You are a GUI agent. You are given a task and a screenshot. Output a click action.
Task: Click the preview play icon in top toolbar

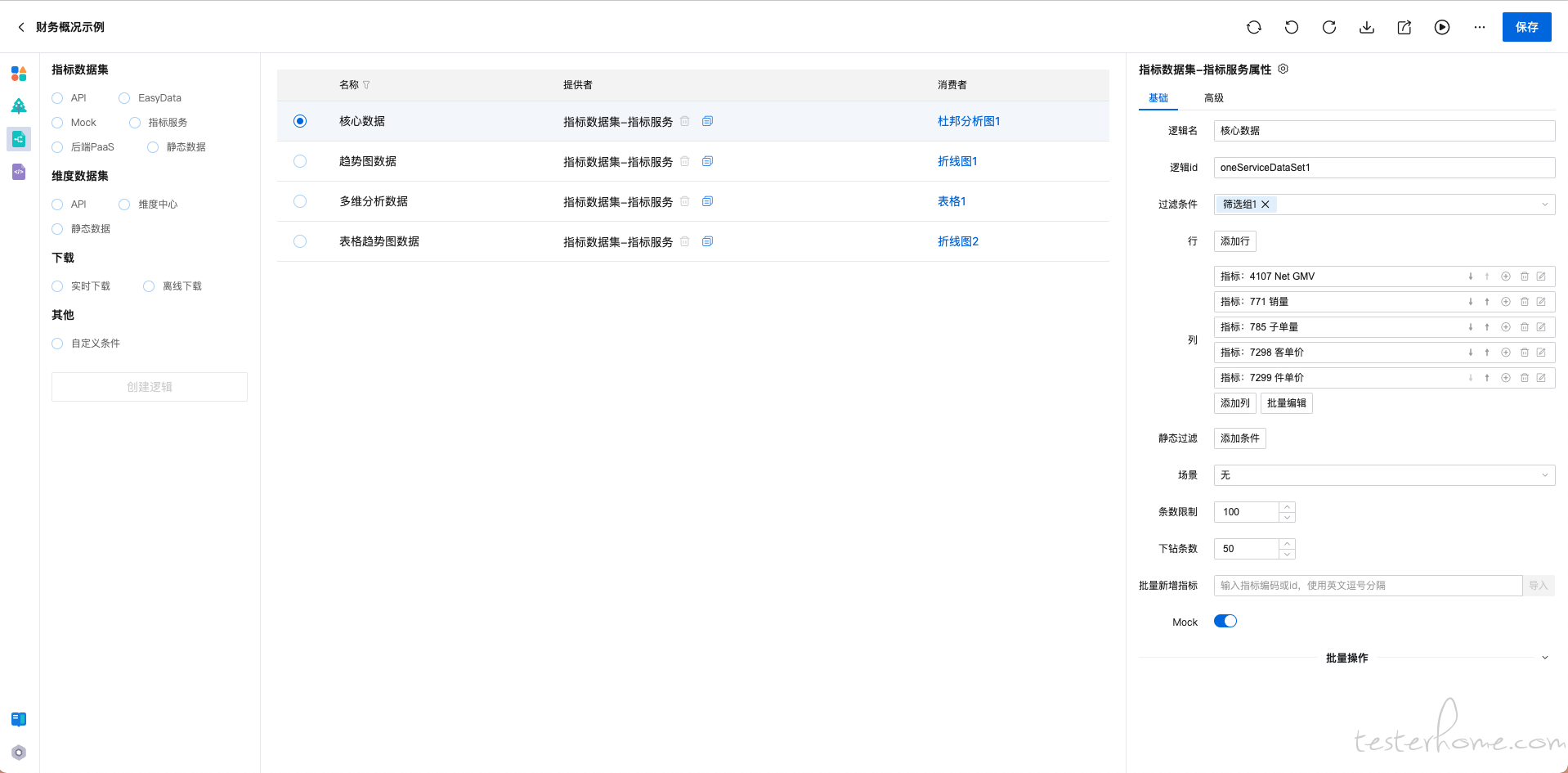tap(1442, 27)
